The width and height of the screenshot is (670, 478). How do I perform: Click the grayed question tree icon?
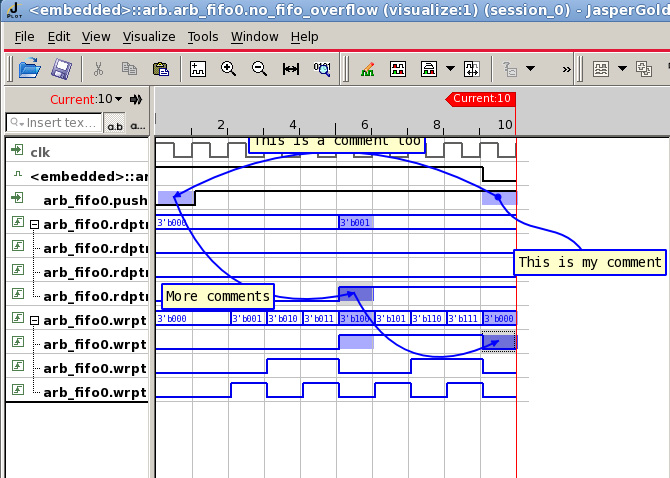point(509,69)
